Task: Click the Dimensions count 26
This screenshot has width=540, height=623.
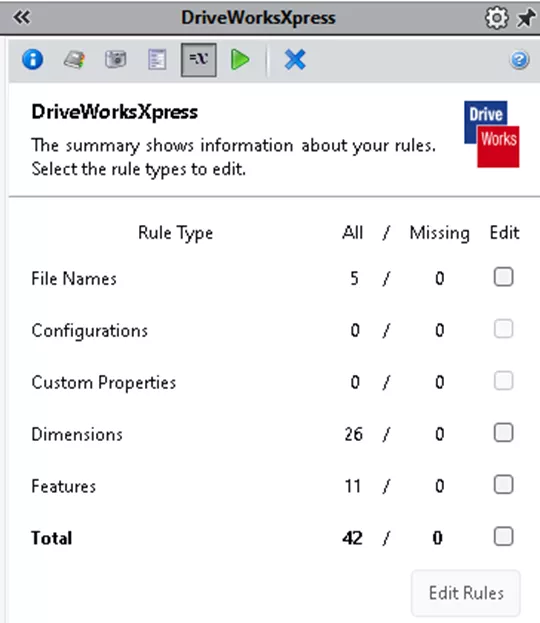Action: point(353,434)
